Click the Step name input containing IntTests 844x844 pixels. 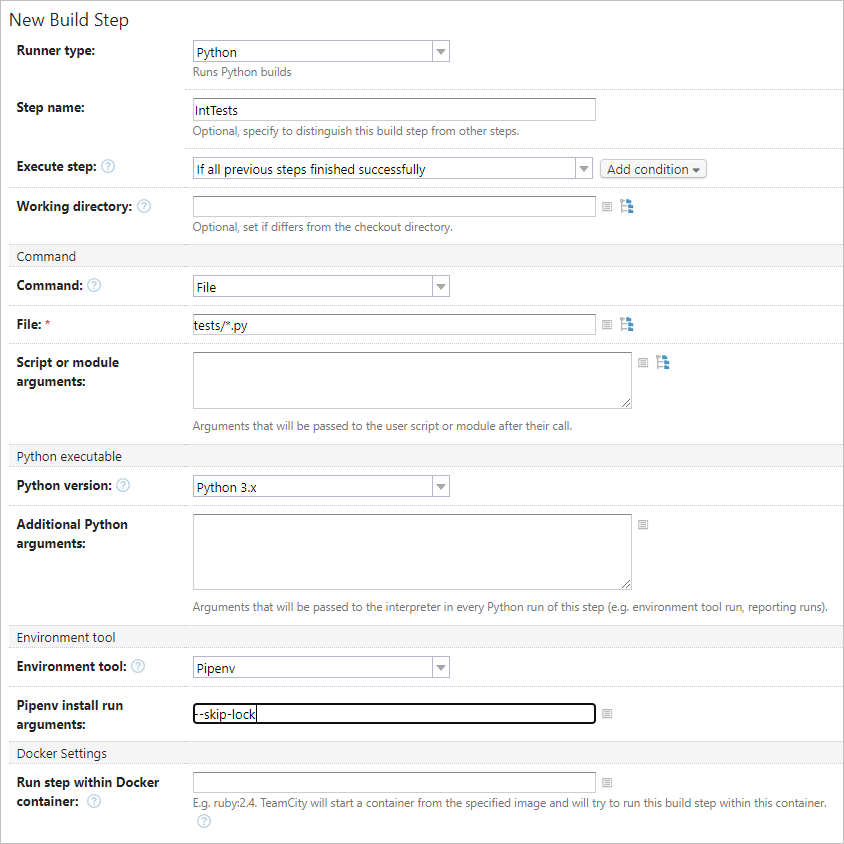click(394, 110)
